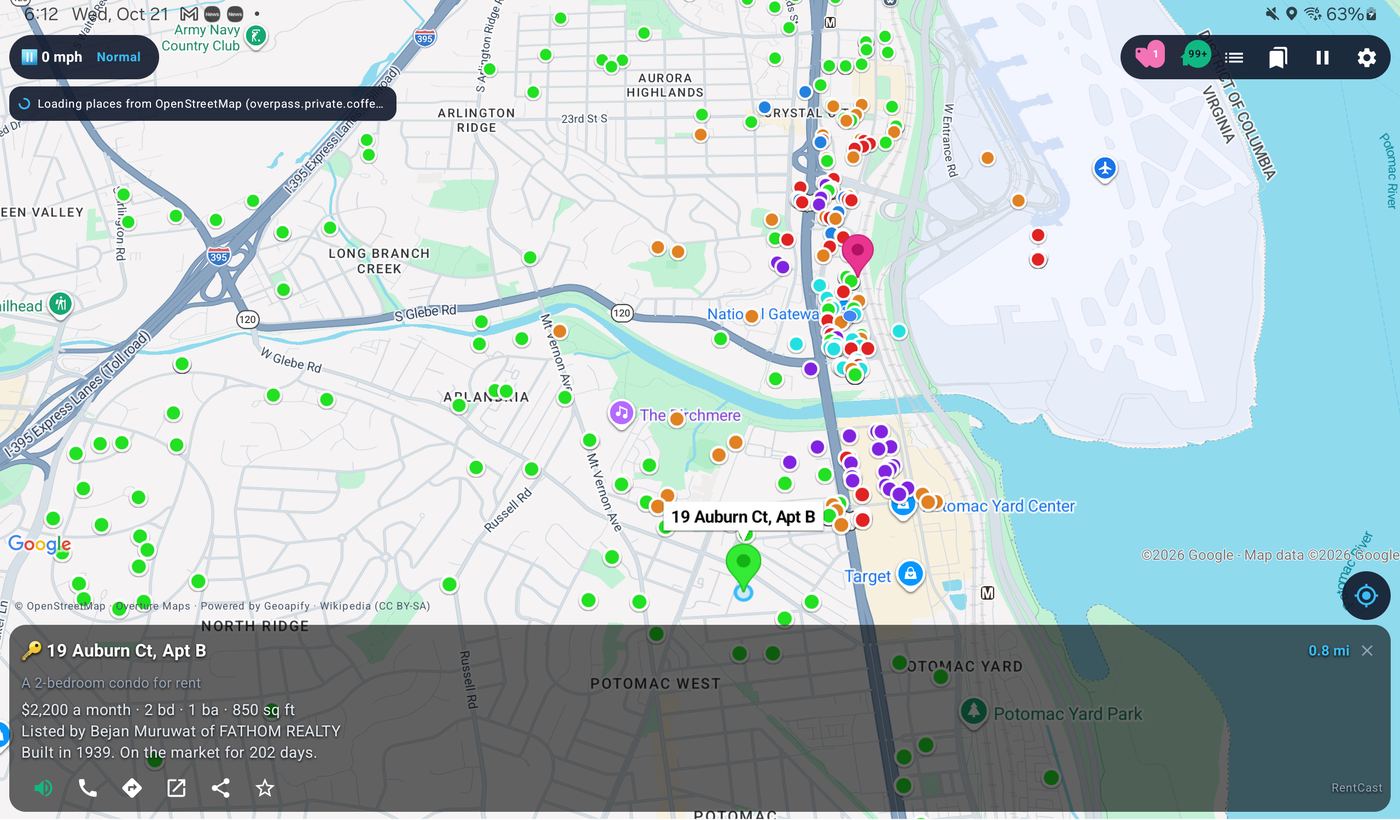Tap the 19 Auburn Ct, Apt B panel title

pos(126,651)
